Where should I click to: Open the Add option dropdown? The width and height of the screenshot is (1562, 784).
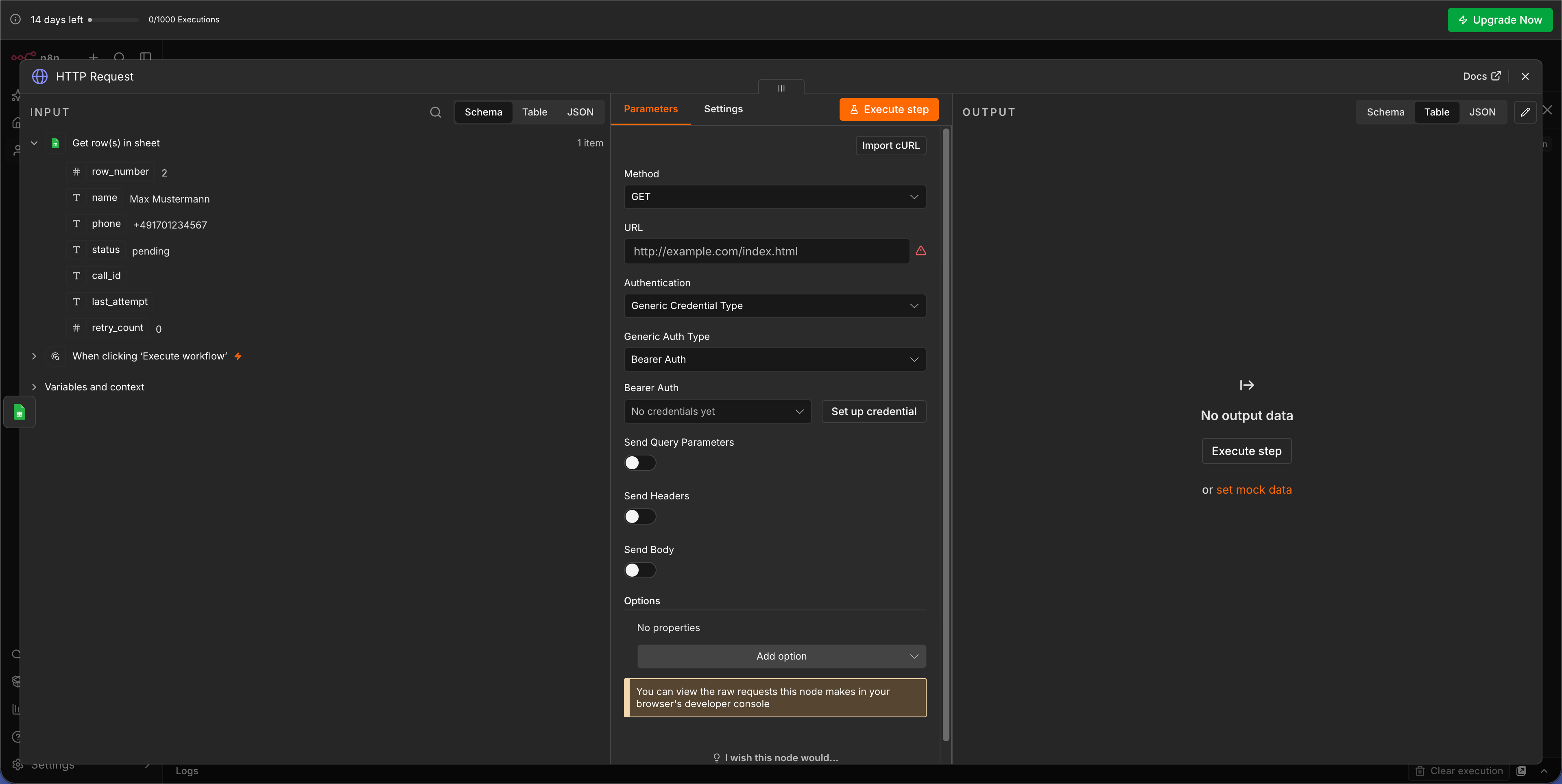pos(781,657)
